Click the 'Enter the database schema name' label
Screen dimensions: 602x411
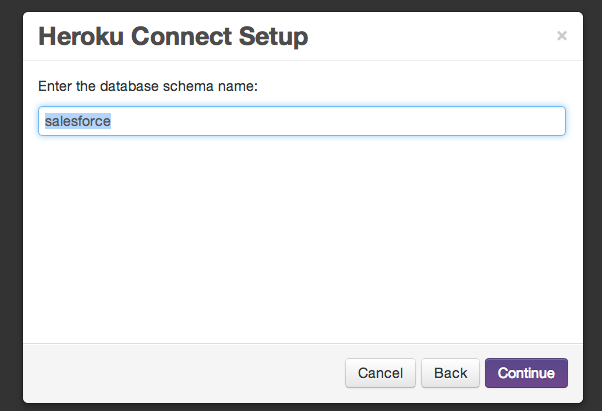point(148,86)
